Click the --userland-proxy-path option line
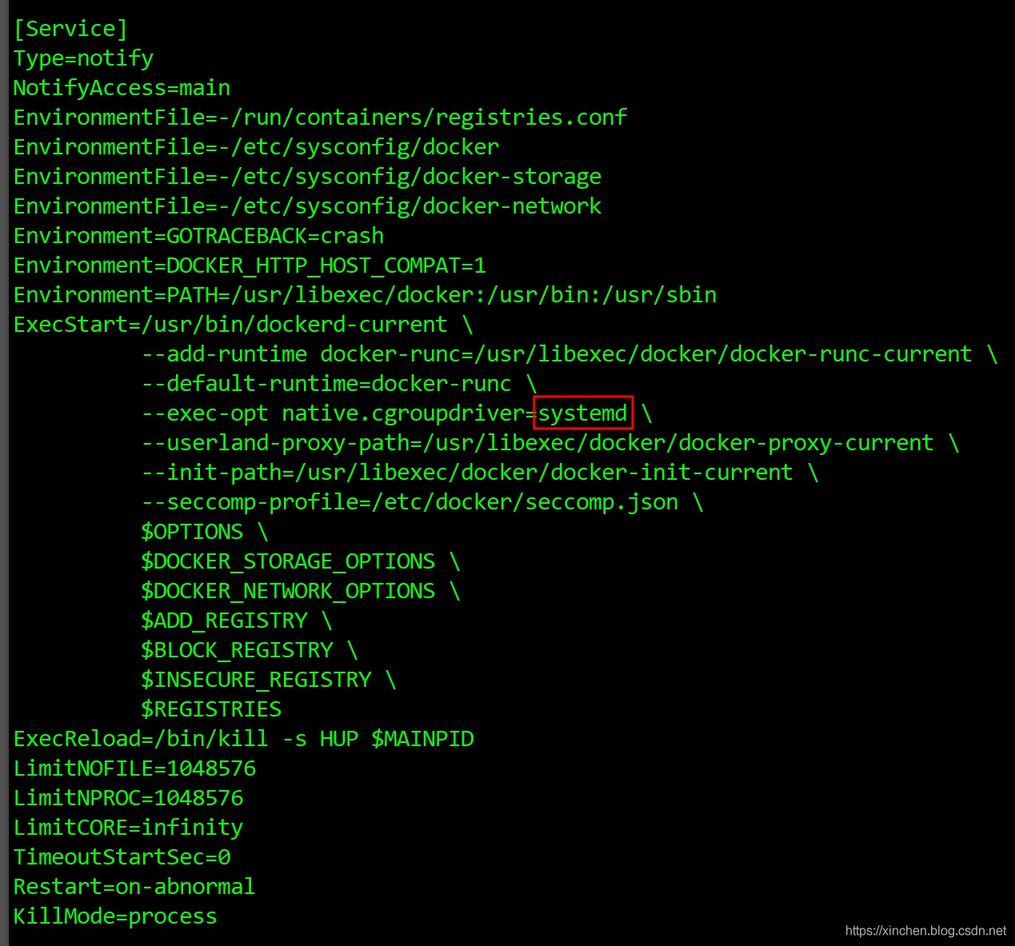 (550, 443)
